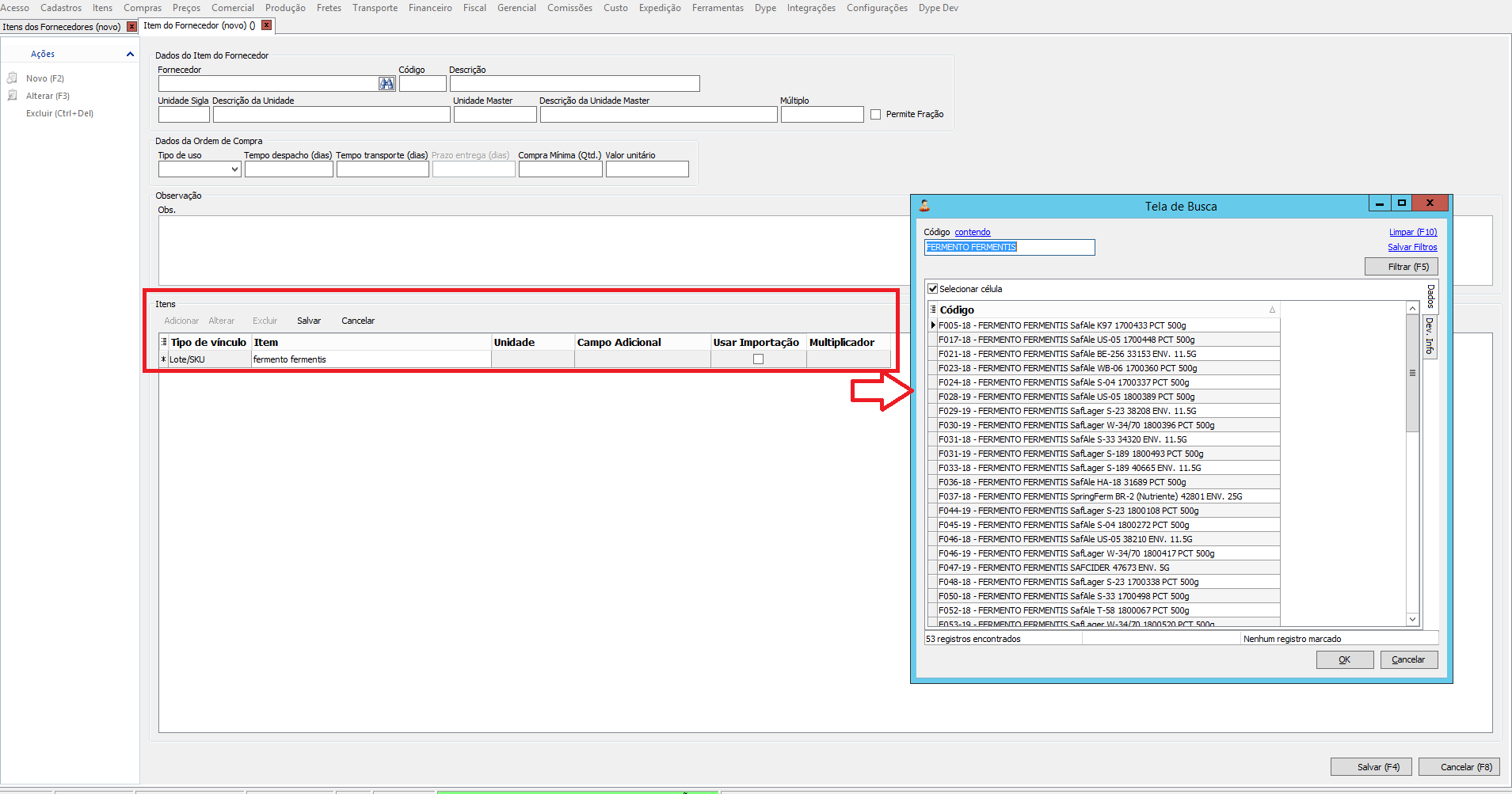Click the 'fermento fermentis' Item cell
This screenshot has width=1512, height=794.
click(x=371, y=359)
